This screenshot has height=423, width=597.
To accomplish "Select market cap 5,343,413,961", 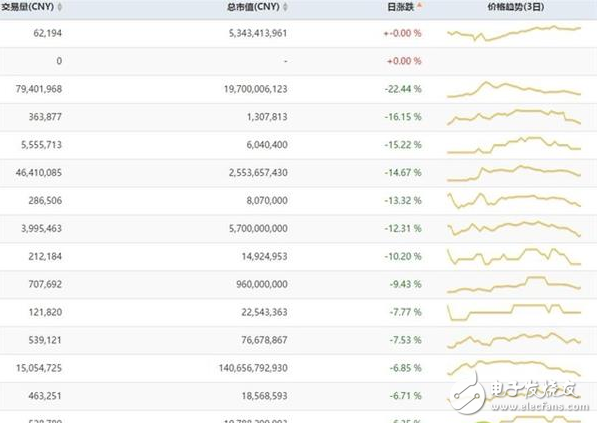I will (x=258, y=33).
